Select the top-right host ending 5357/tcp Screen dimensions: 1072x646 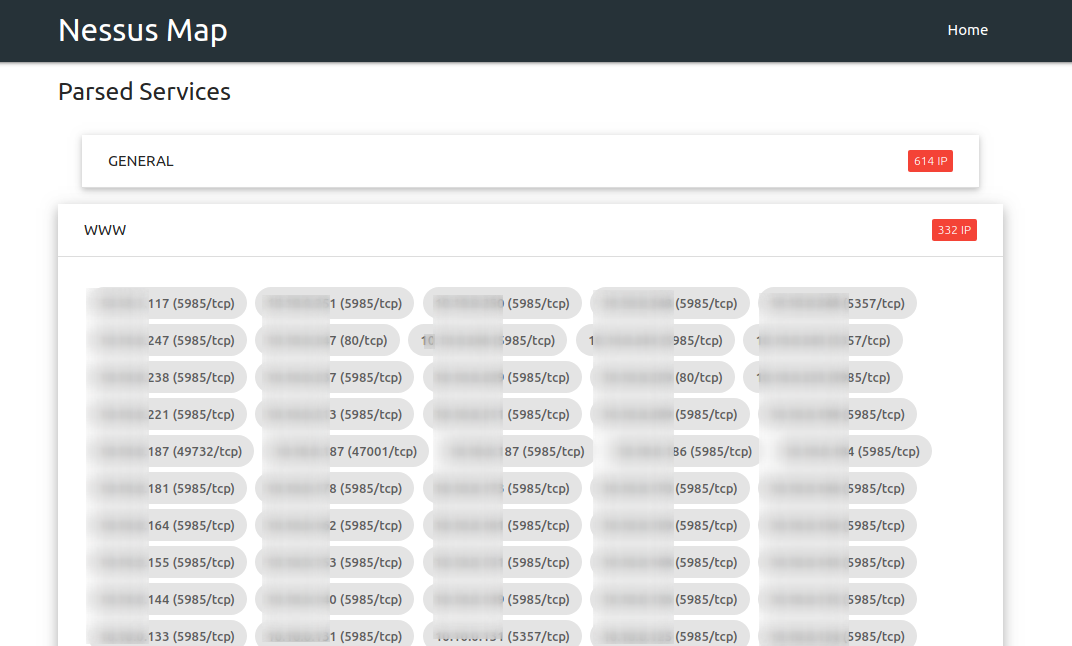[x=836, y=303]
